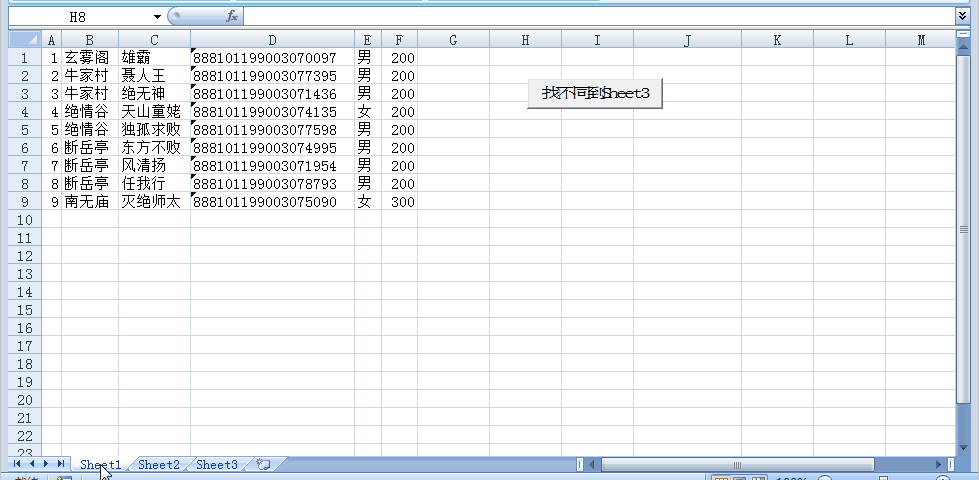Open the Insert Function fx dialog
Image resolution: width=979 pixels, height=480 pixels.
click(x=232, y=17)
